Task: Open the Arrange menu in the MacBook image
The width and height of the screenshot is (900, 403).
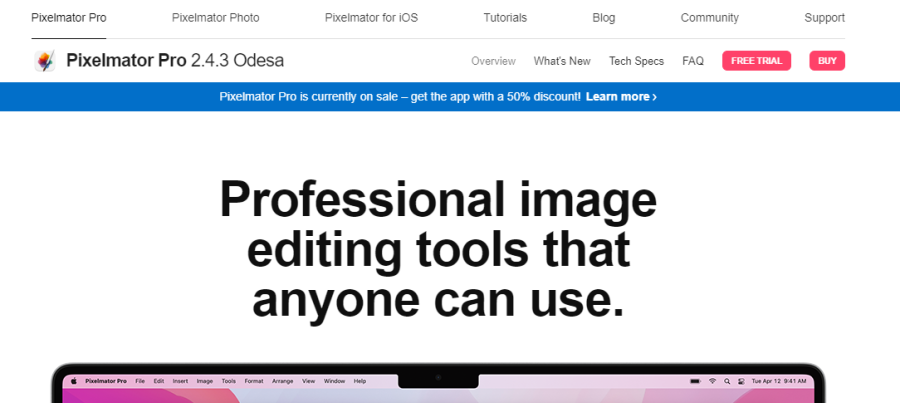Action: point(282,381)
